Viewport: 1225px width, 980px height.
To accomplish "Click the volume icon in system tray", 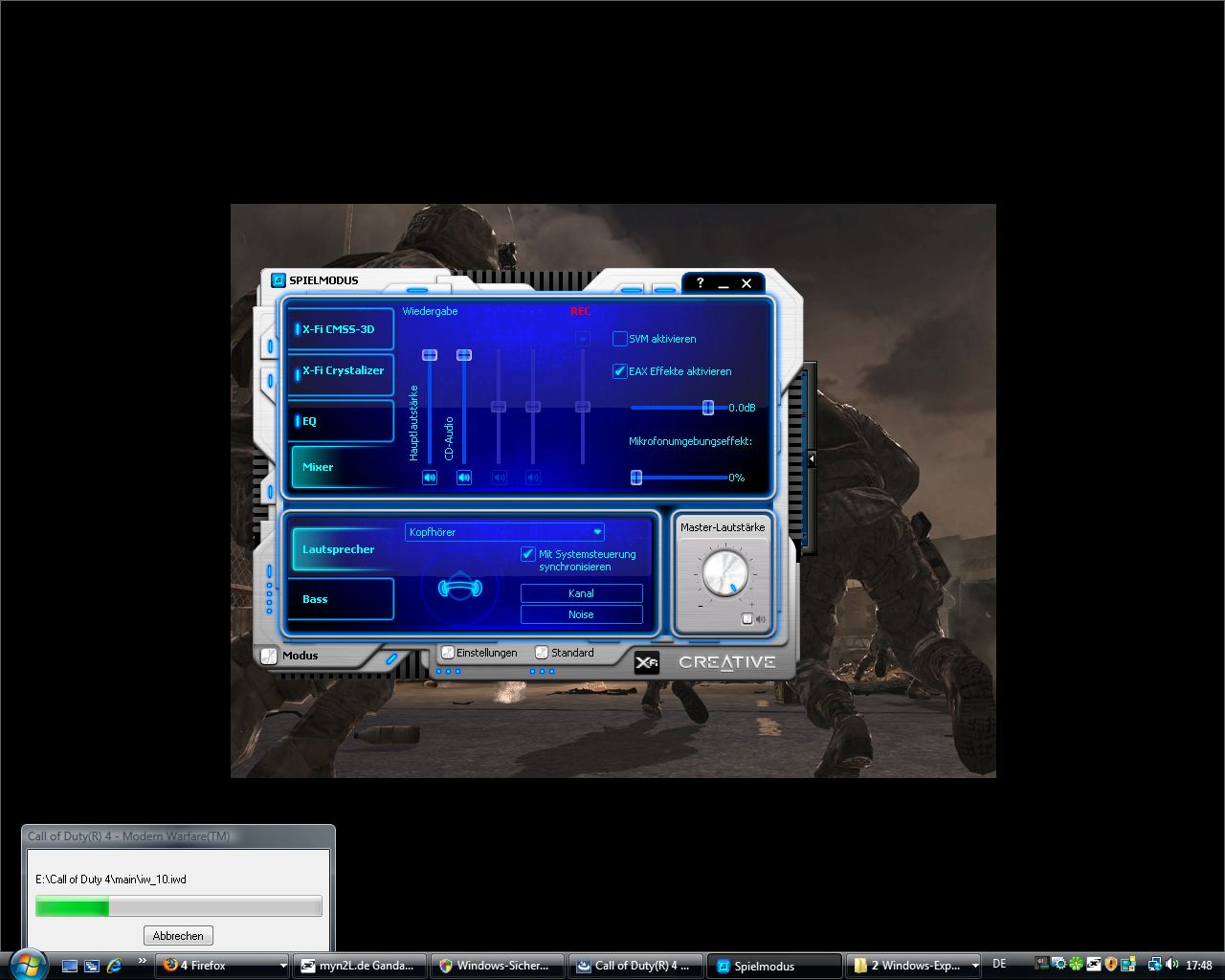I will tap(1172, 965).
